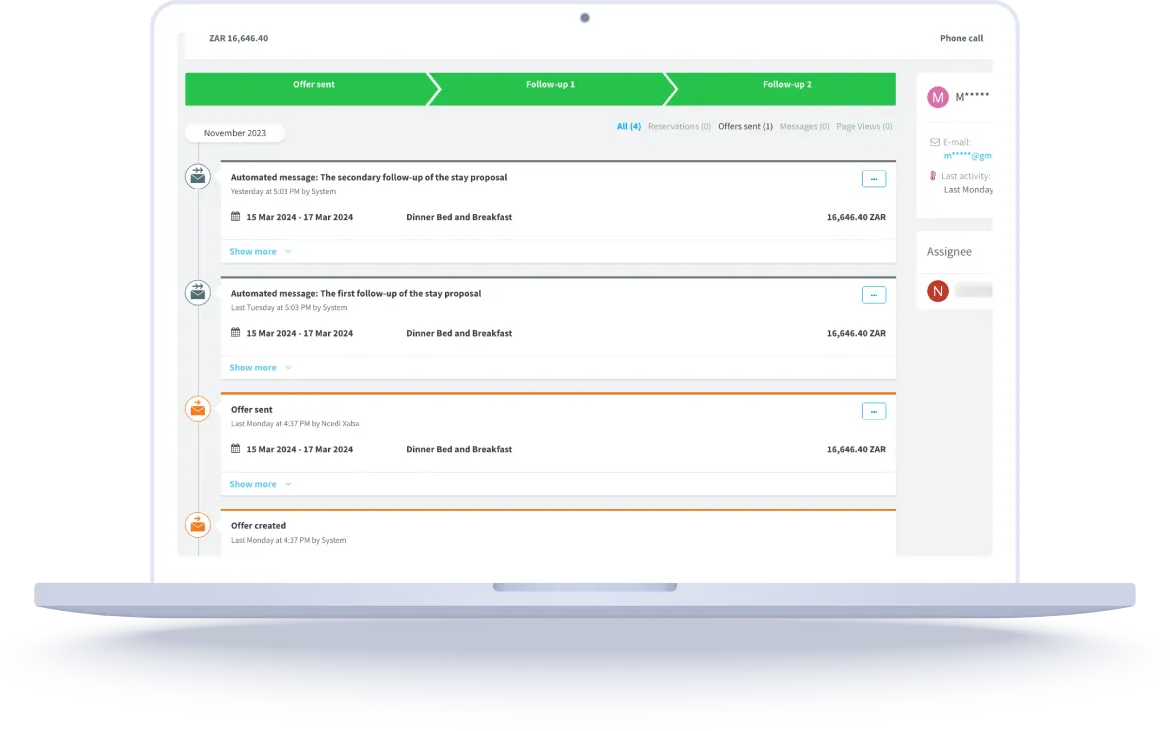
Task: Select the Follow-up 2 pipeline stage
Action: click(783, 89)
